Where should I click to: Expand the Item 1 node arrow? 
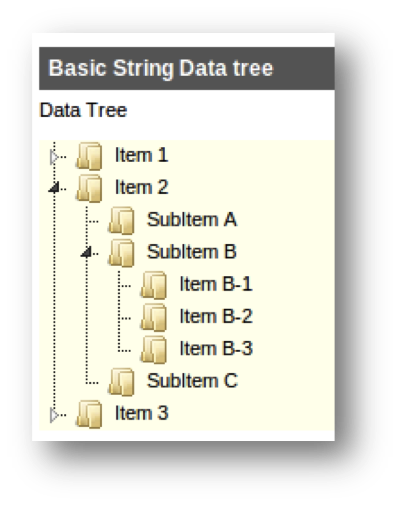[54, 157]
